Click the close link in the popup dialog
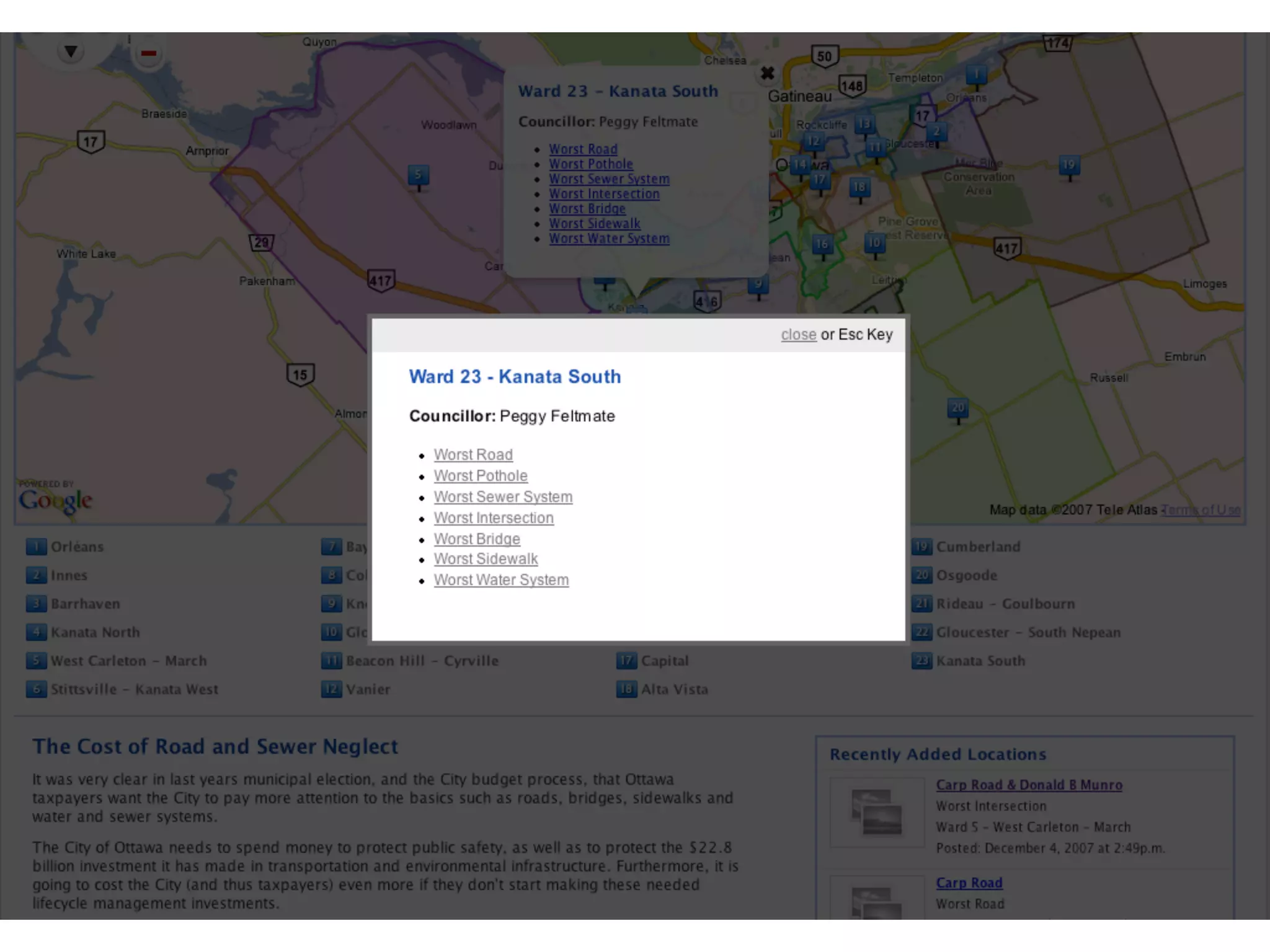Image resolution: width=1270 pixels, height=952 pixels. coord(798,335)
